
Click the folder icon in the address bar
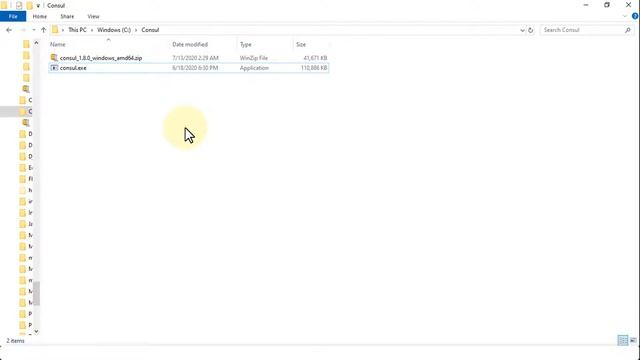click(55, 30)
